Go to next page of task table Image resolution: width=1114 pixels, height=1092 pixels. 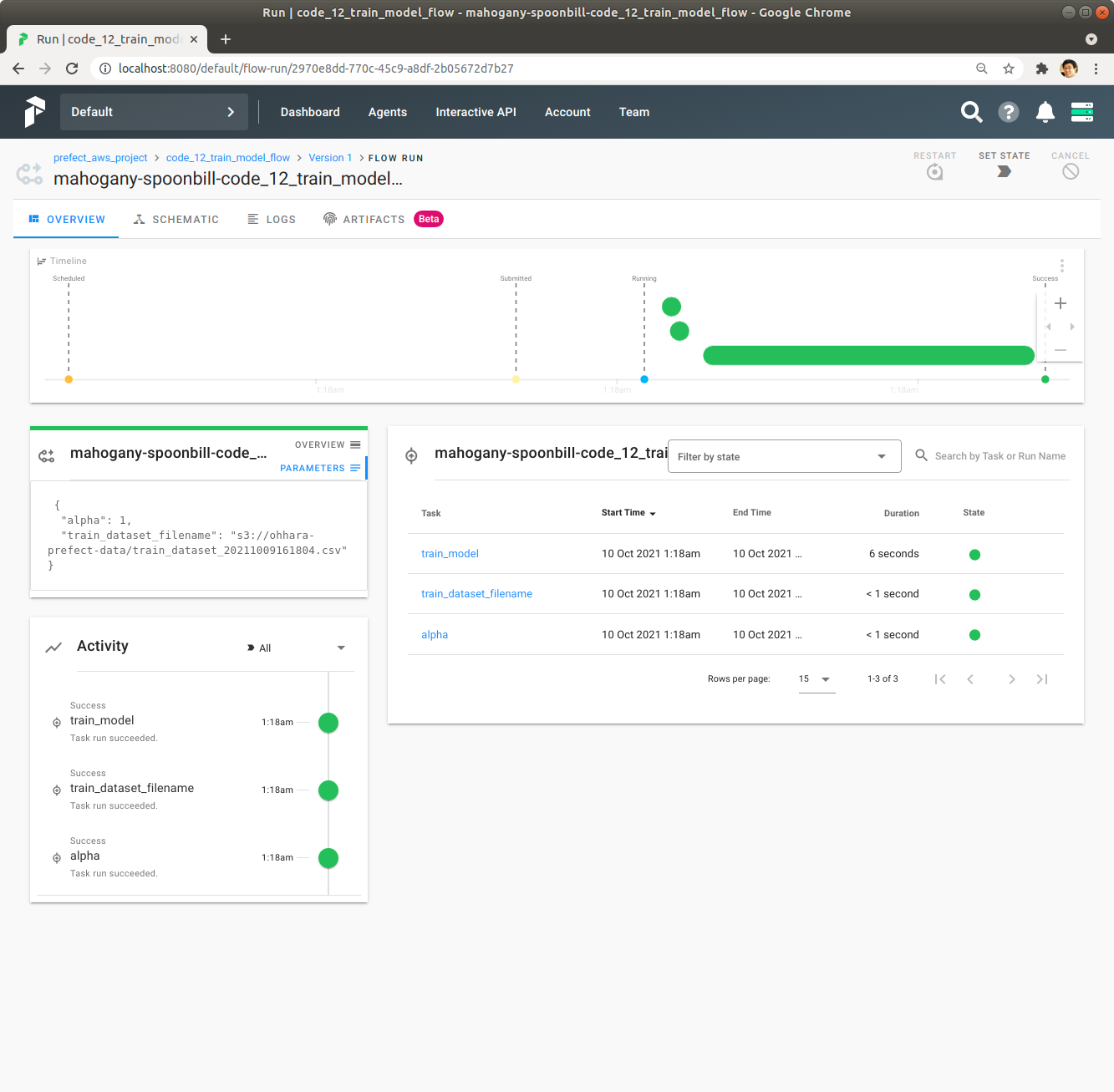click(x=1012, y=679)
